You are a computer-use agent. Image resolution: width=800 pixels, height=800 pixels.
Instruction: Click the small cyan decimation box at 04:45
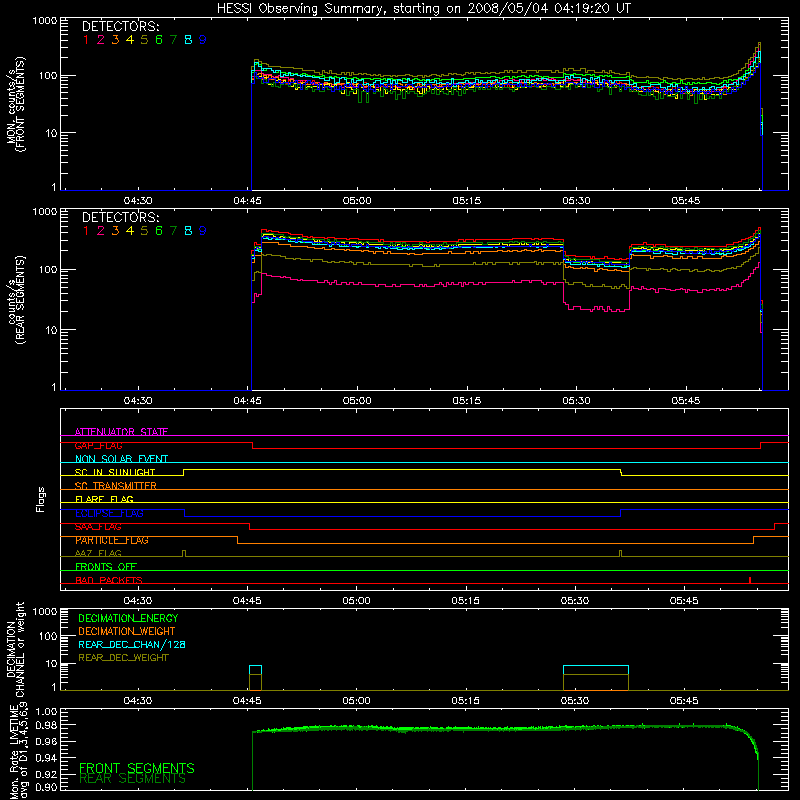point(255,670)
